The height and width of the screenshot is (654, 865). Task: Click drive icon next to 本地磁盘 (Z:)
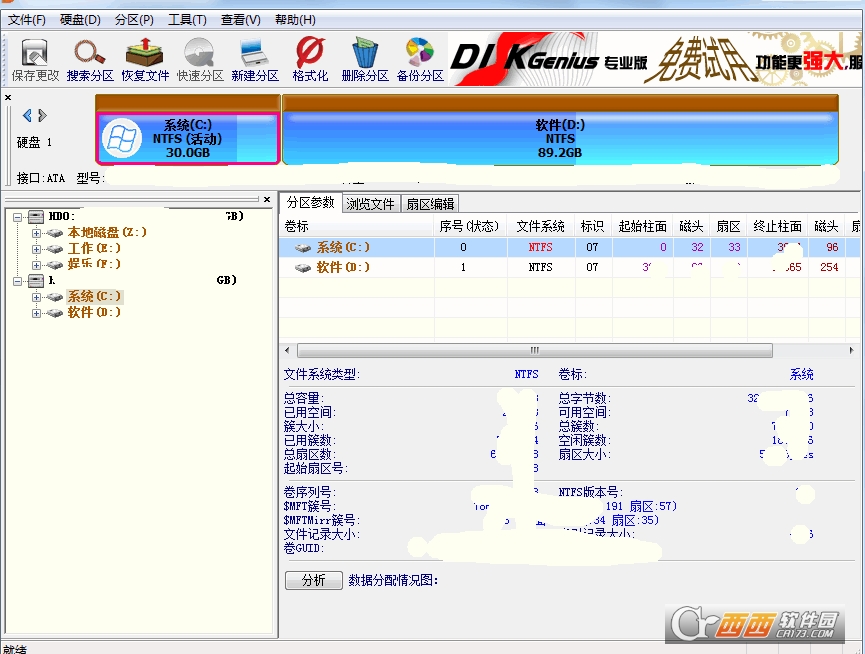[x=55, y=233]
